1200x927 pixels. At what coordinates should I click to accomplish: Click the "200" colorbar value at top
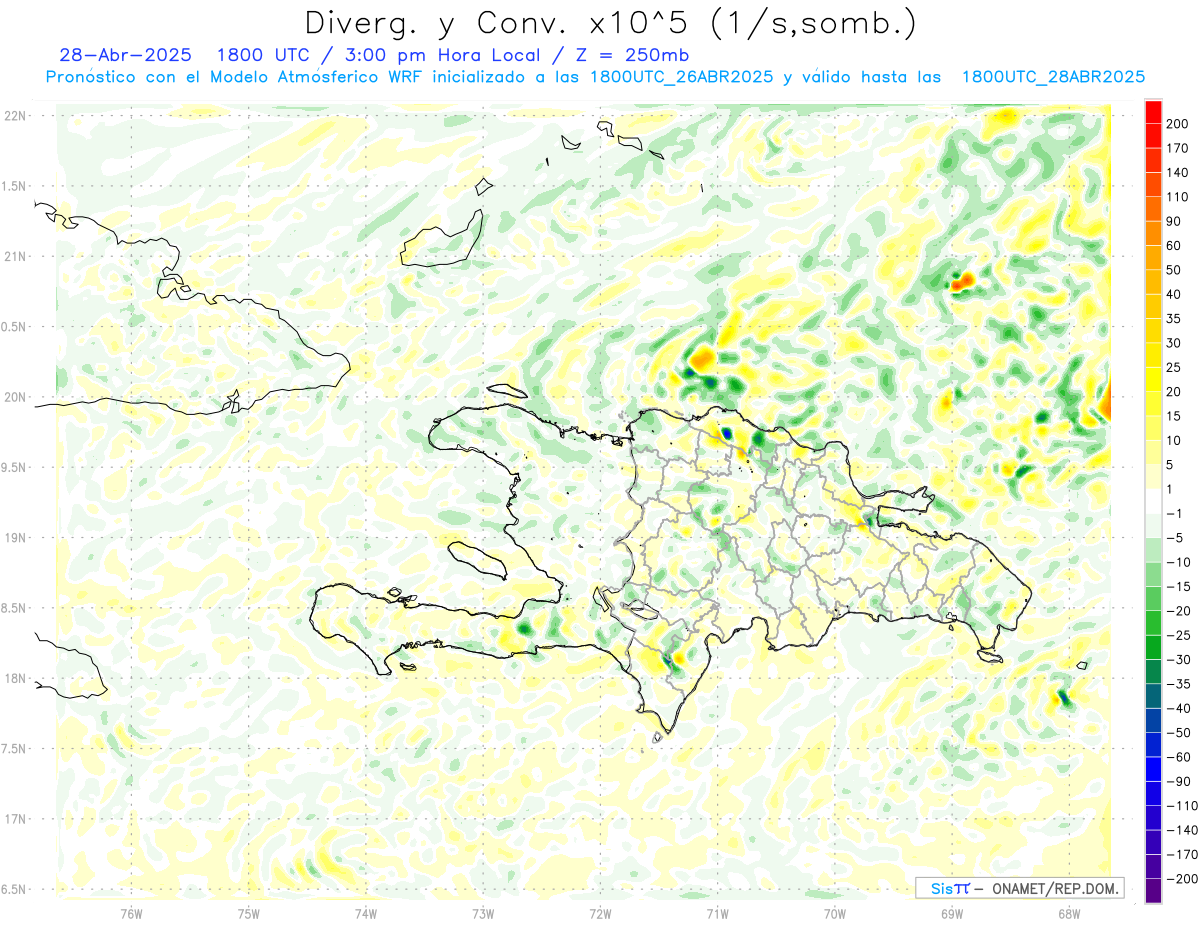click(x=1177, y=124)
